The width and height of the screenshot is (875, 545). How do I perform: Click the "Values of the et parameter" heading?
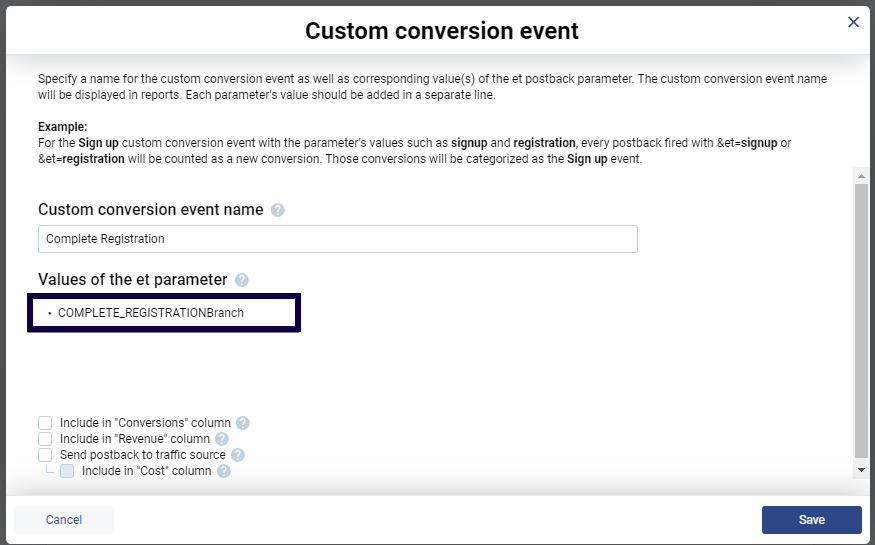(133, 280)
